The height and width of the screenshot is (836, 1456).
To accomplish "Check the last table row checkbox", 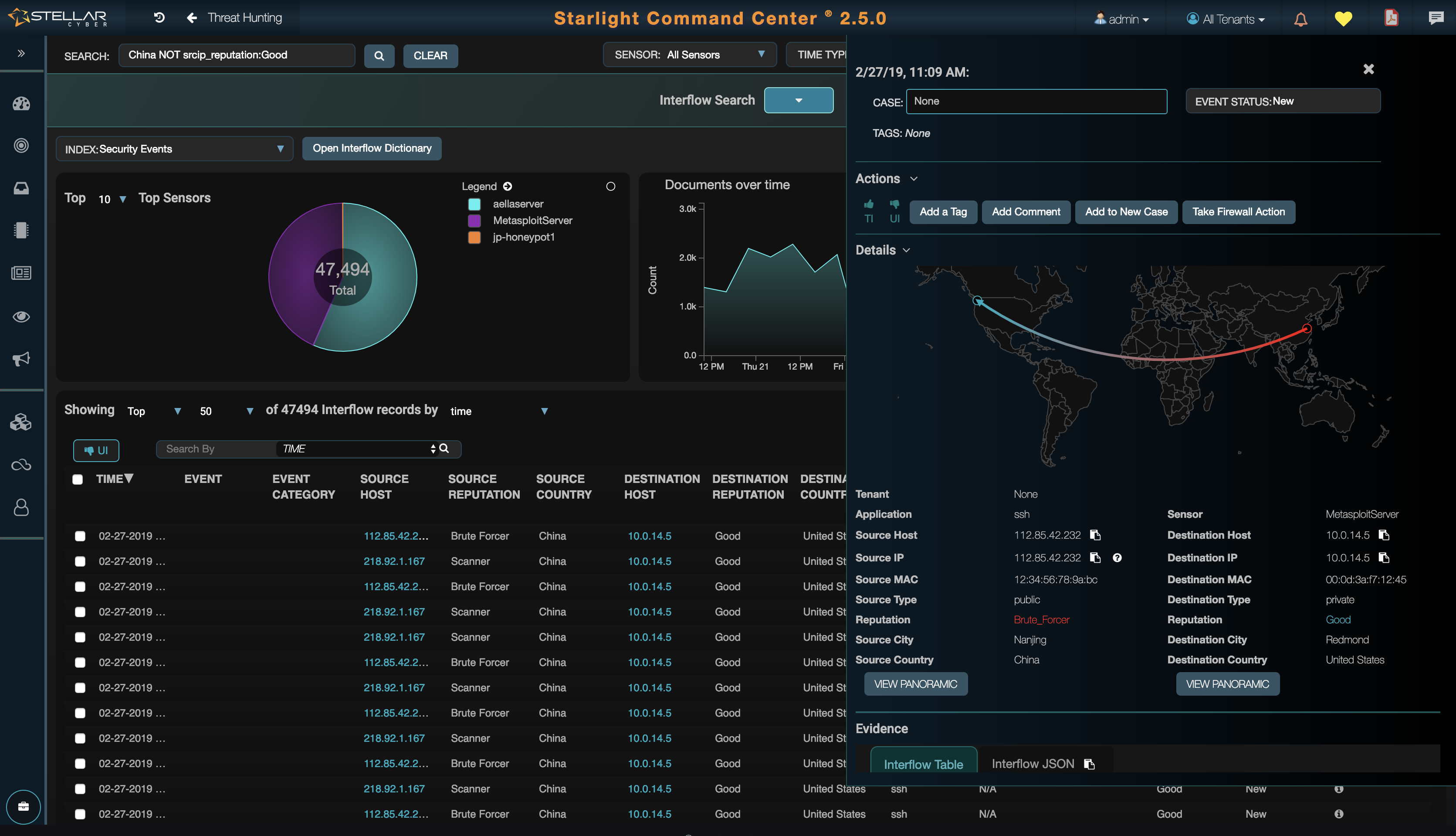I will point(80,814).
